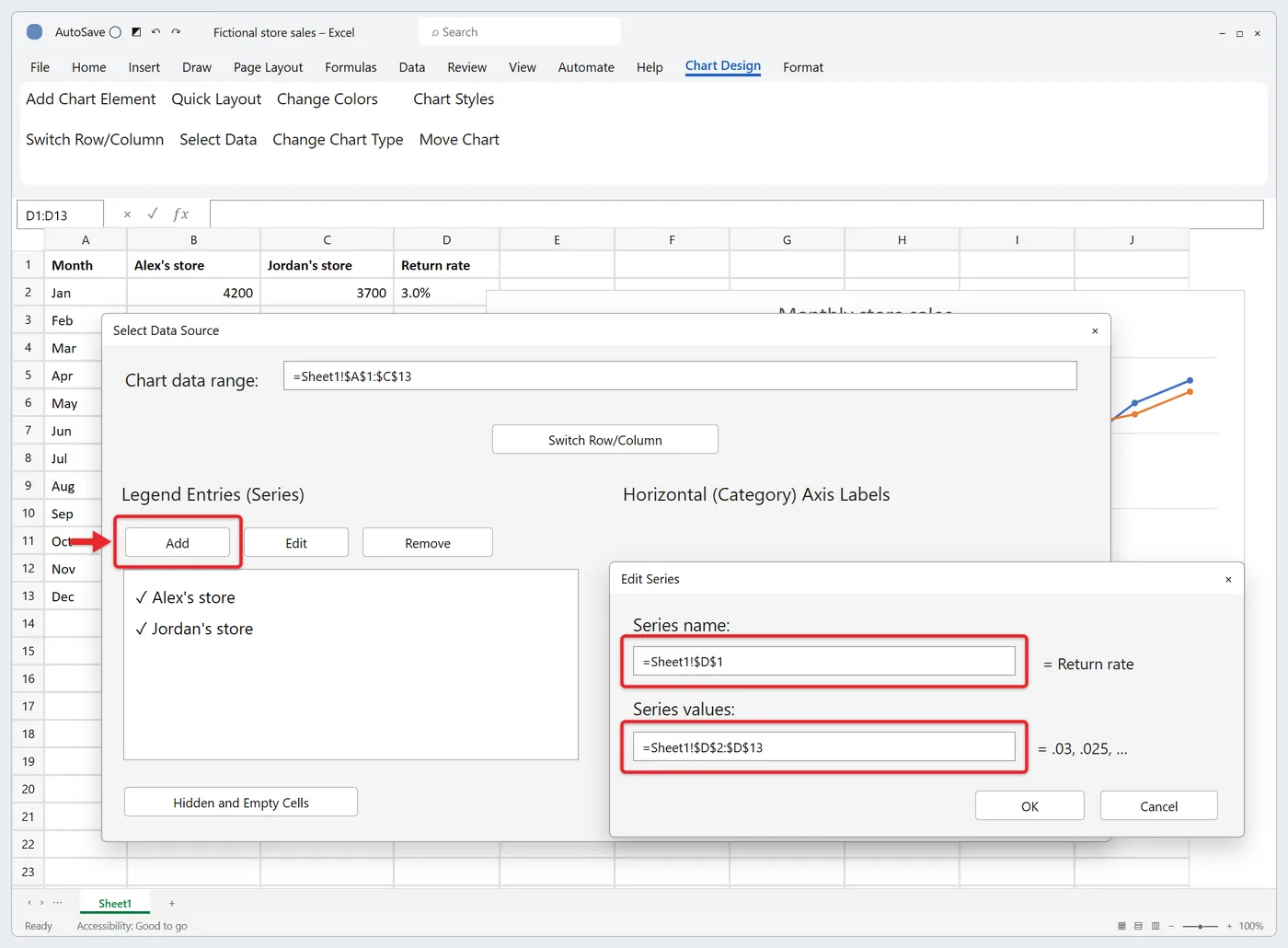Image resolution: width=1288 pixels, height=948 pixels.
Task: Click Hidden and Empty Cells button
Action: pos(241,803)
